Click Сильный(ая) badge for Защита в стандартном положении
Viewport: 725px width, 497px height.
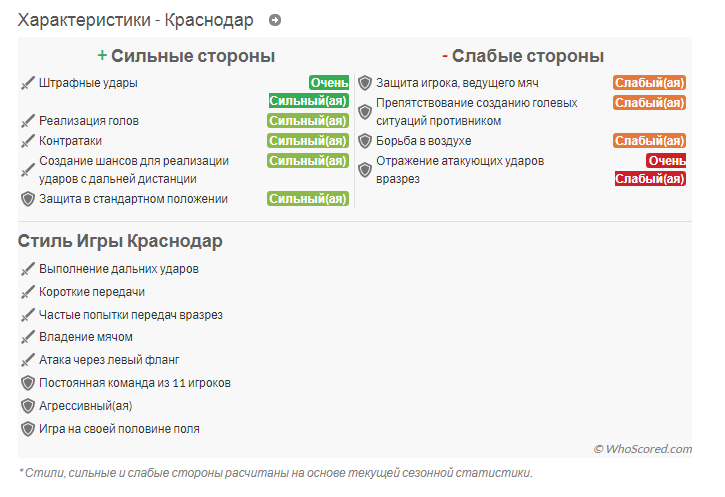[308, 199]
